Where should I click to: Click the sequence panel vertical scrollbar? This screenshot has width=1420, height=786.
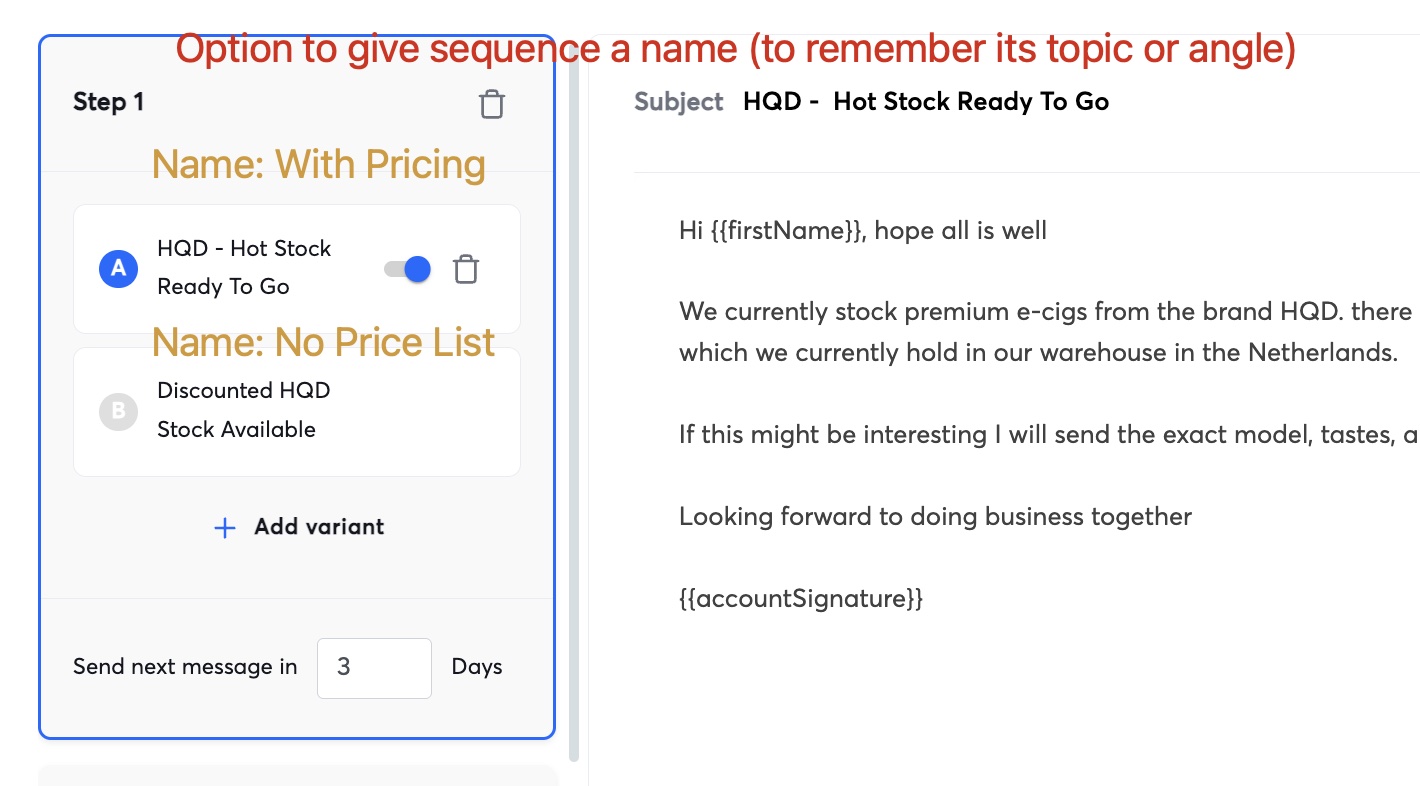coord(574,400)
